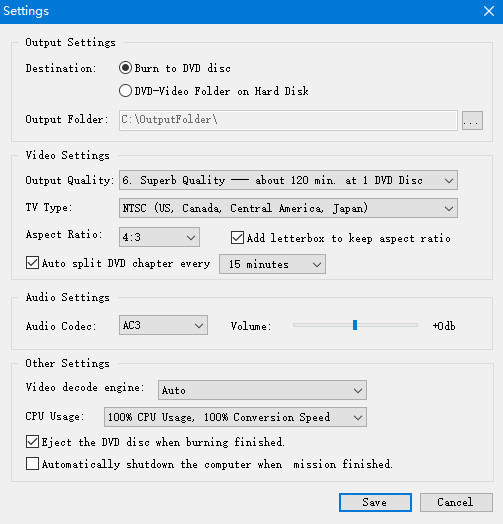Screen dimensions: 503x524
Task: Open the Aspect Ratio 4:3 dropdown
Action: pos(159,237)
